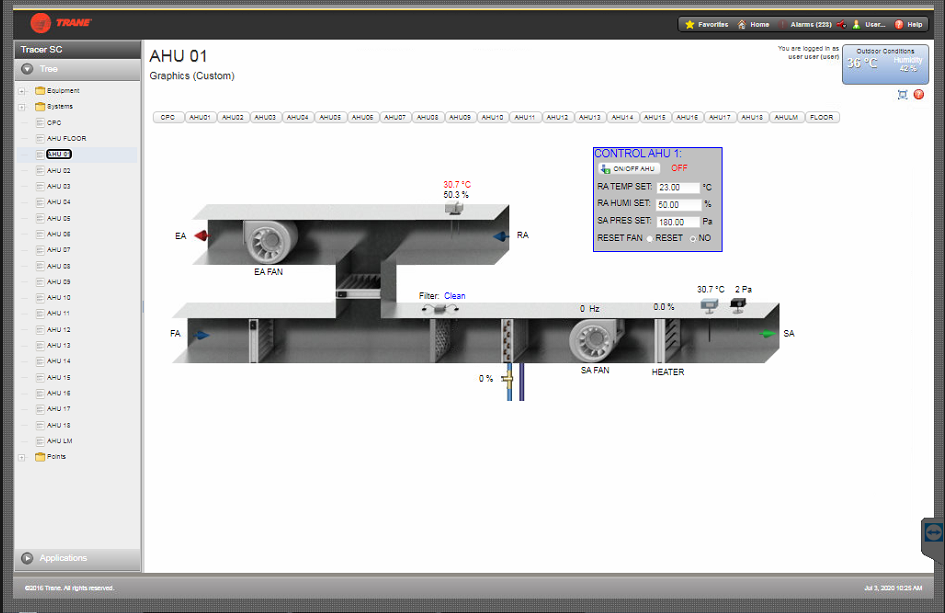Go to Home in the top bar
This screenshot has height=613, width=945.
pos(753,25)
